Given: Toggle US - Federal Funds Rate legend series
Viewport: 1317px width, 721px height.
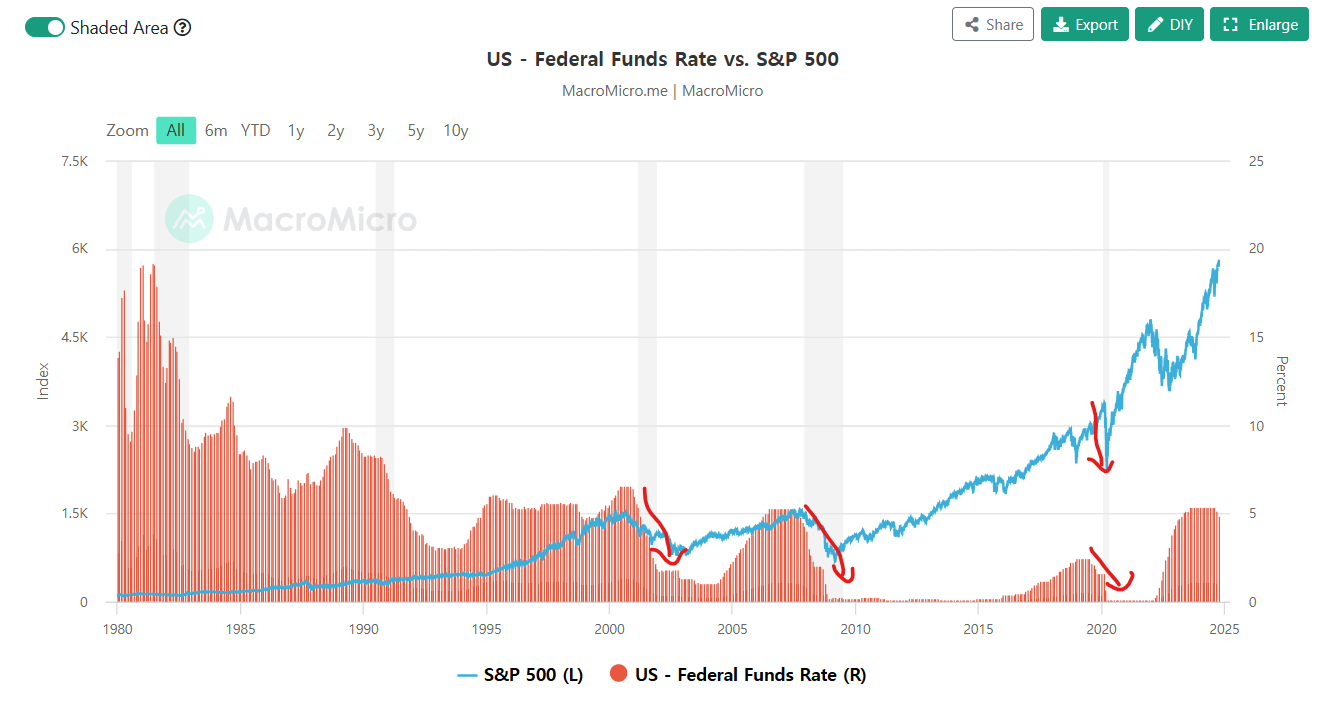Looking at the screenshot, I should (738, 675).
